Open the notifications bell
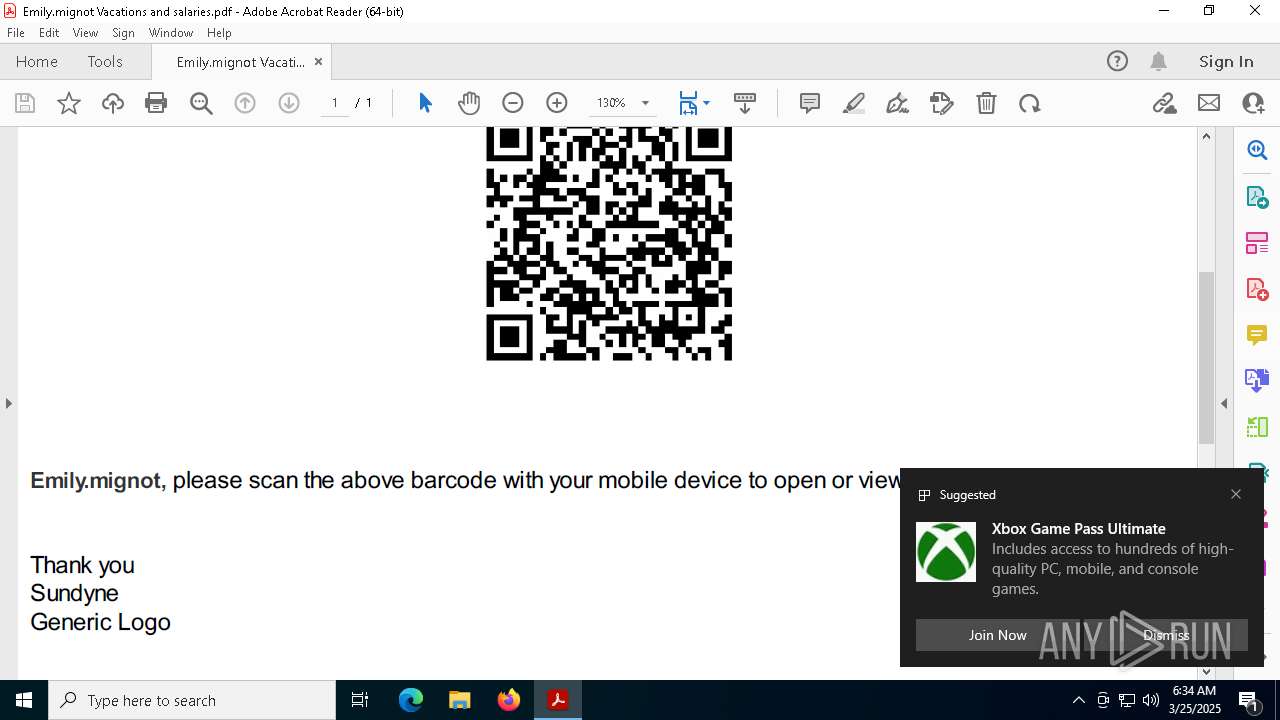This screenshot has height=720, width=1280. tap(1159, 61)
